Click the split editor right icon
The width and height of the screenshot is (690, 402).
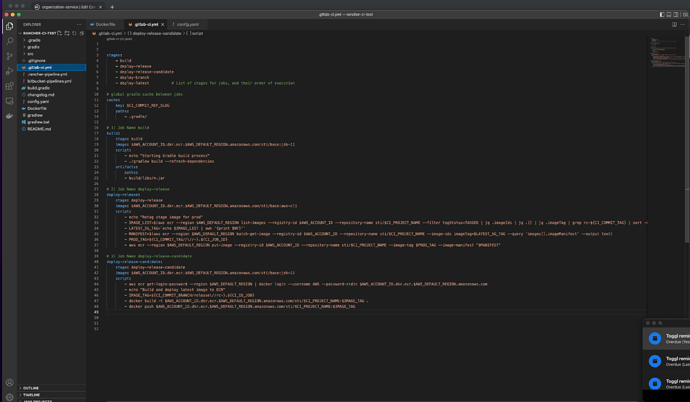[x=674, y=24]
